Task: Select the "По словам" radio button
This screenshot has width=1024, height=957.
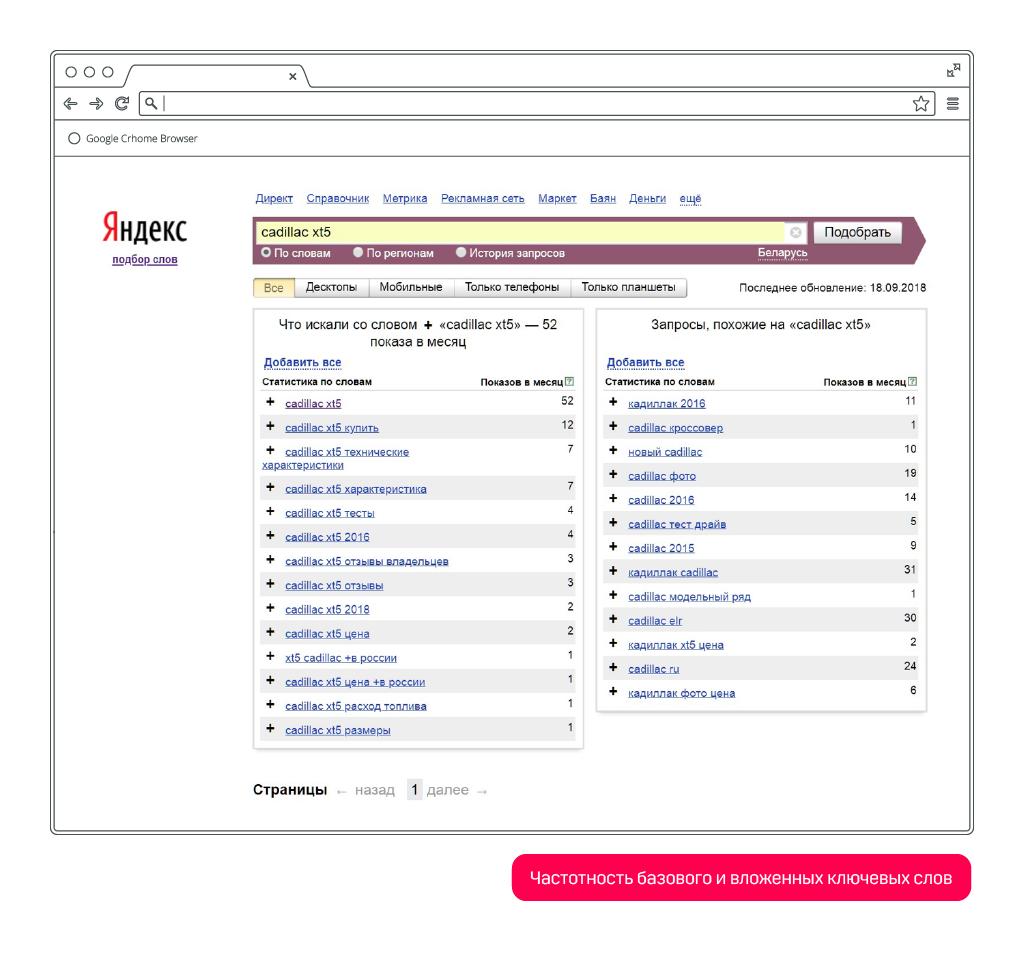Action: point(266,253)
